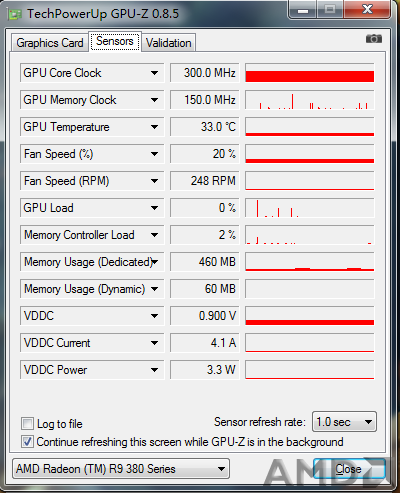
Task: Click the GPU Temperature history graph
Action: 310,127
